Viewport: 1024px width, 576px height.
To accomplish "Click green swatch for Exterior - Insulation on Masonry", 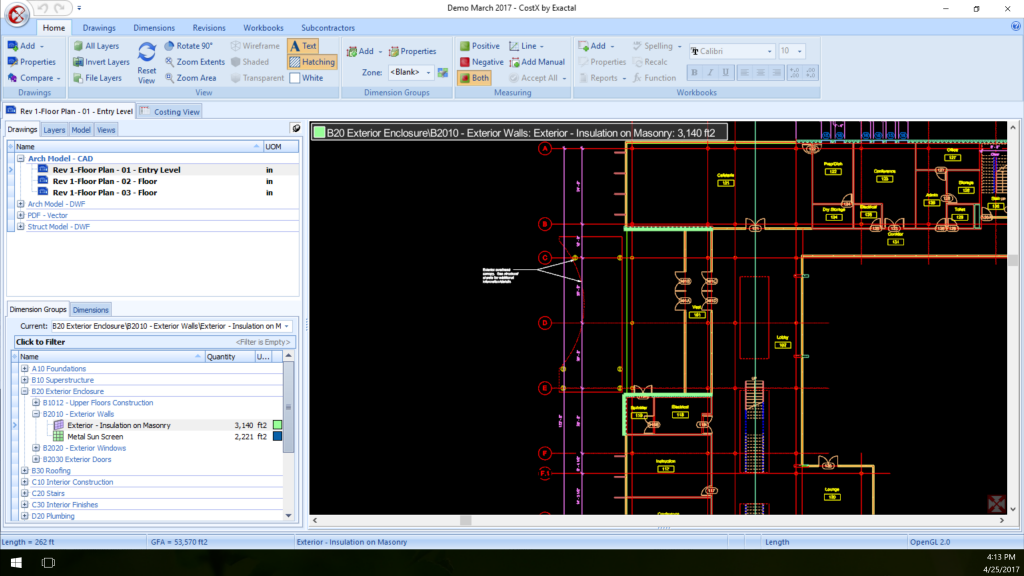I will (x=278, y=425).
